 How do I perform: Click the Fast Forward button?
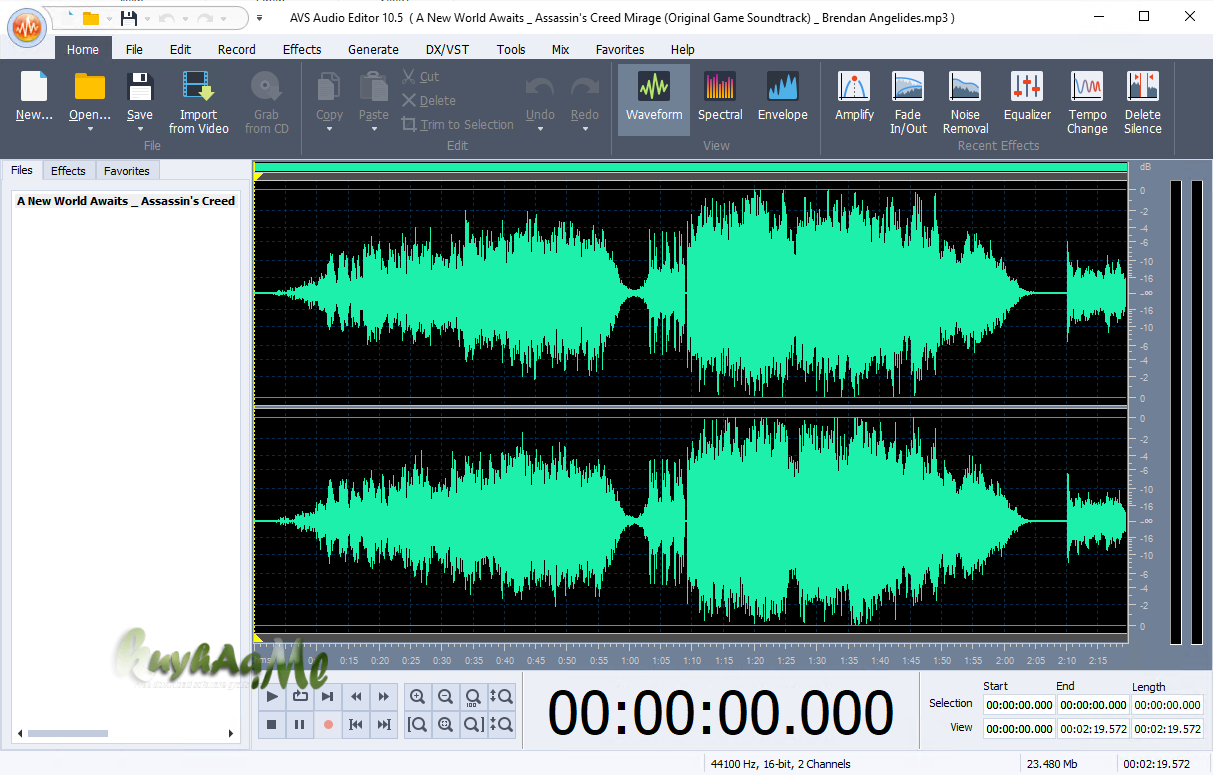point(384,697)
